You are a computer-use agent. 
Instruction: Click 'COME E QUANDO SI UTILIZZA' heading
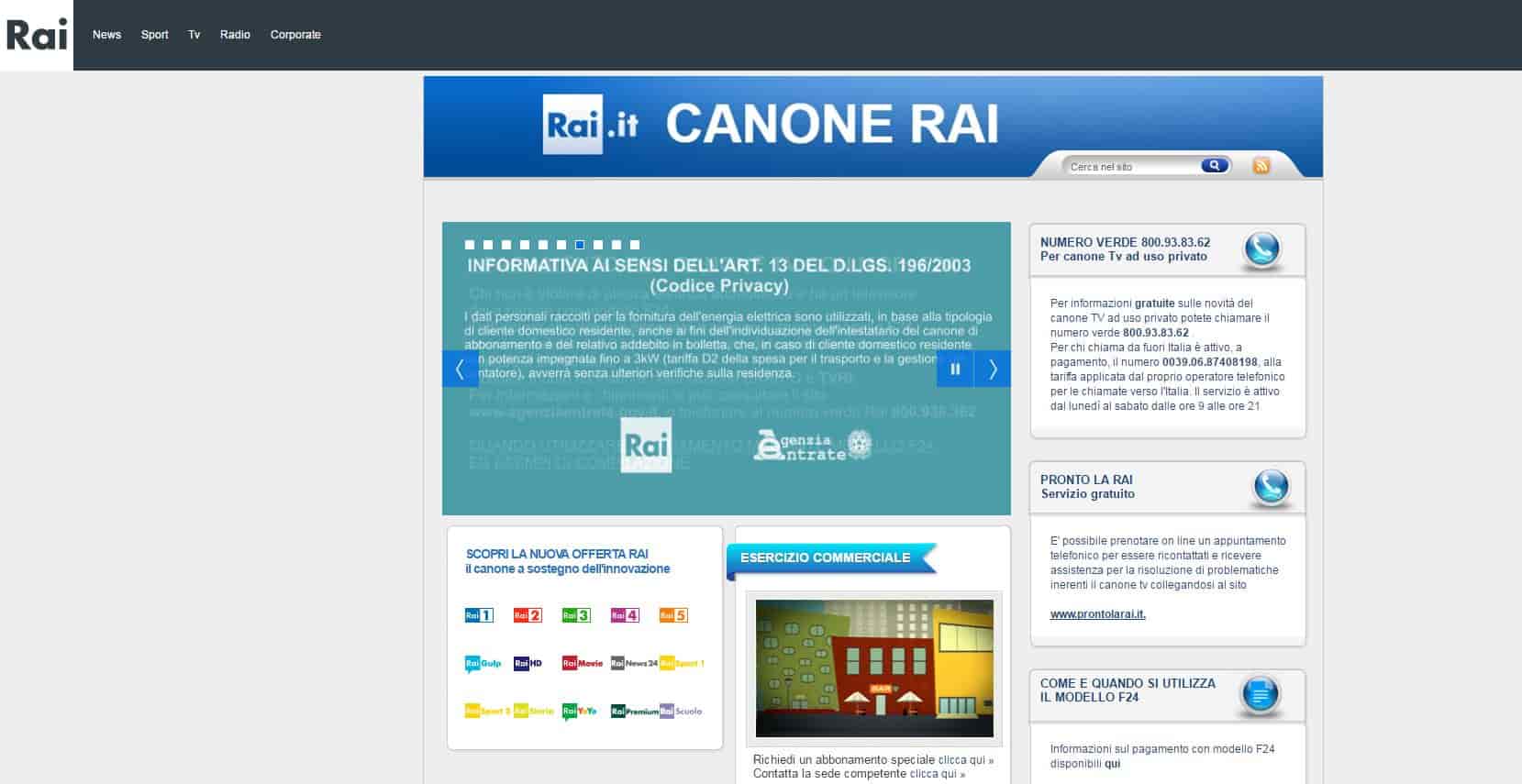(x=1128, y=683)
